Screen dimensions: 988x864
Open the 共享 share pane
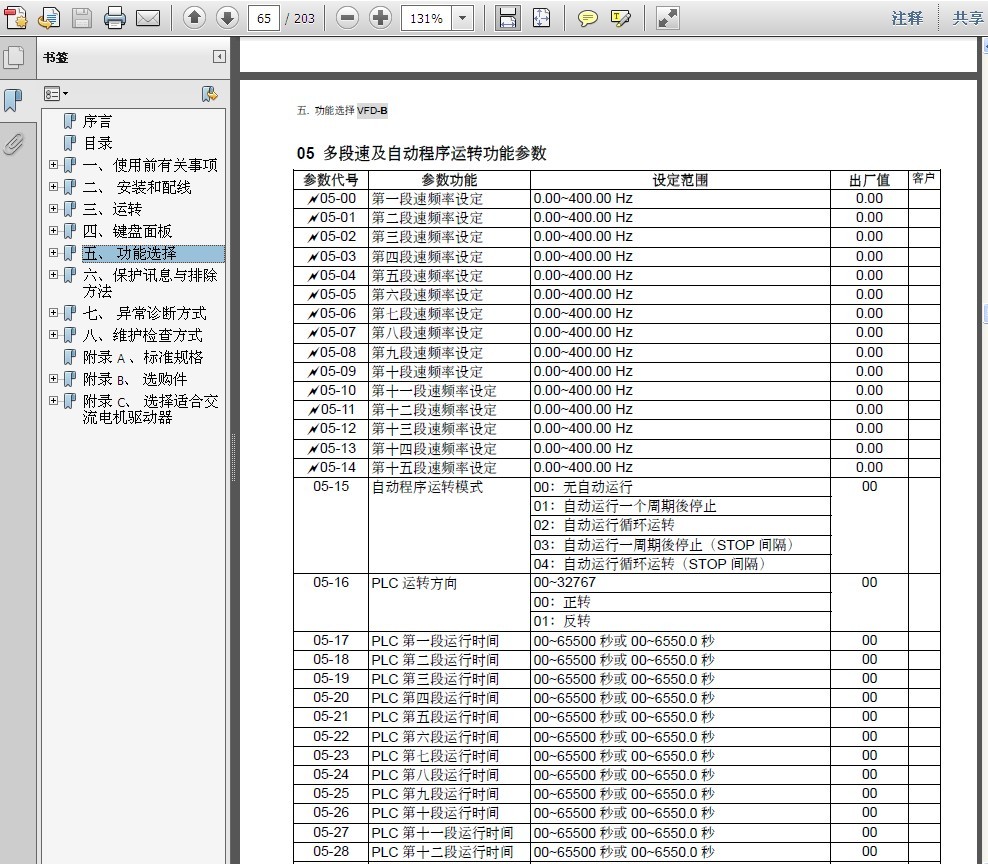click(x=967, y=18)
